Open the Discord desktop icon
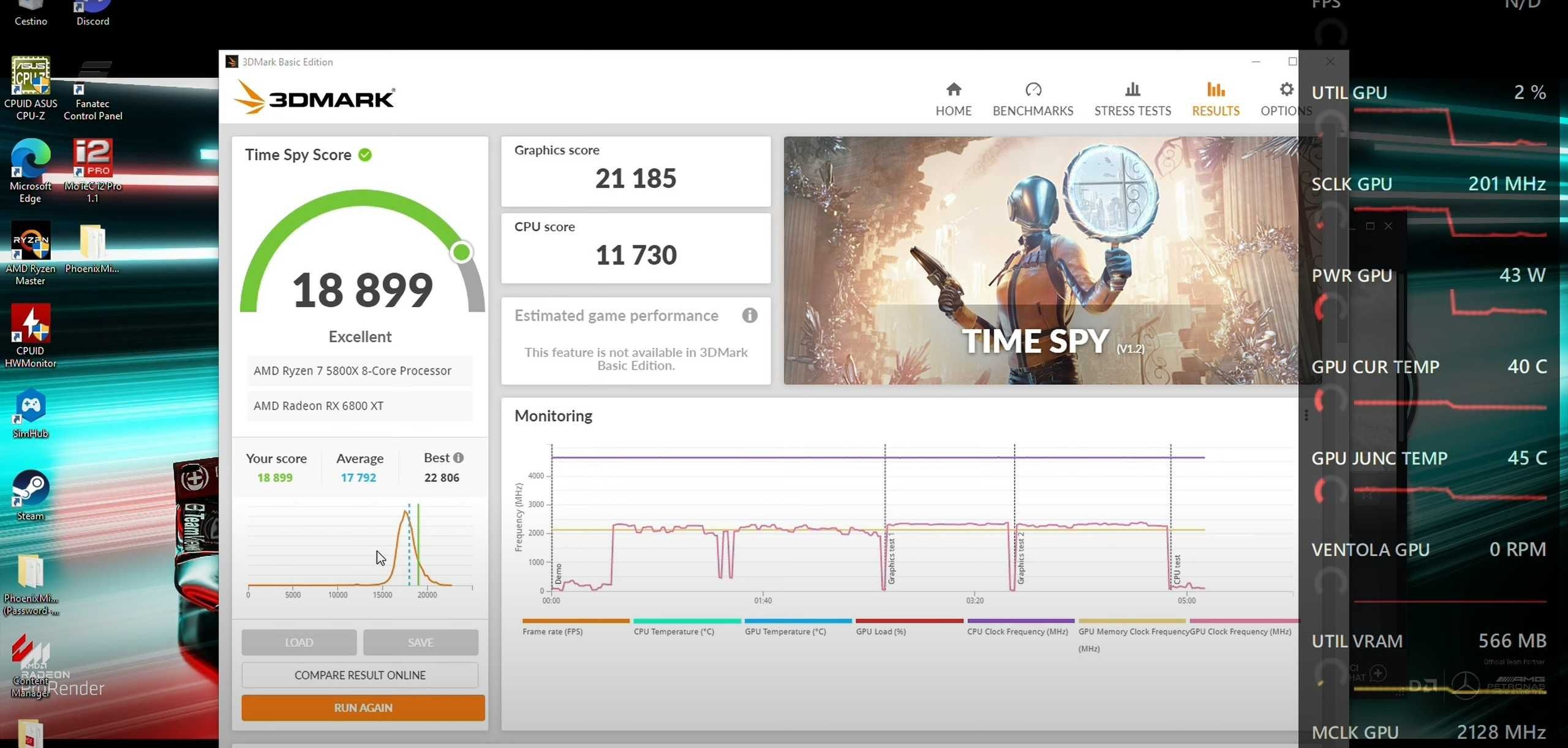The image size is (1568, 748). click(92, 13)
